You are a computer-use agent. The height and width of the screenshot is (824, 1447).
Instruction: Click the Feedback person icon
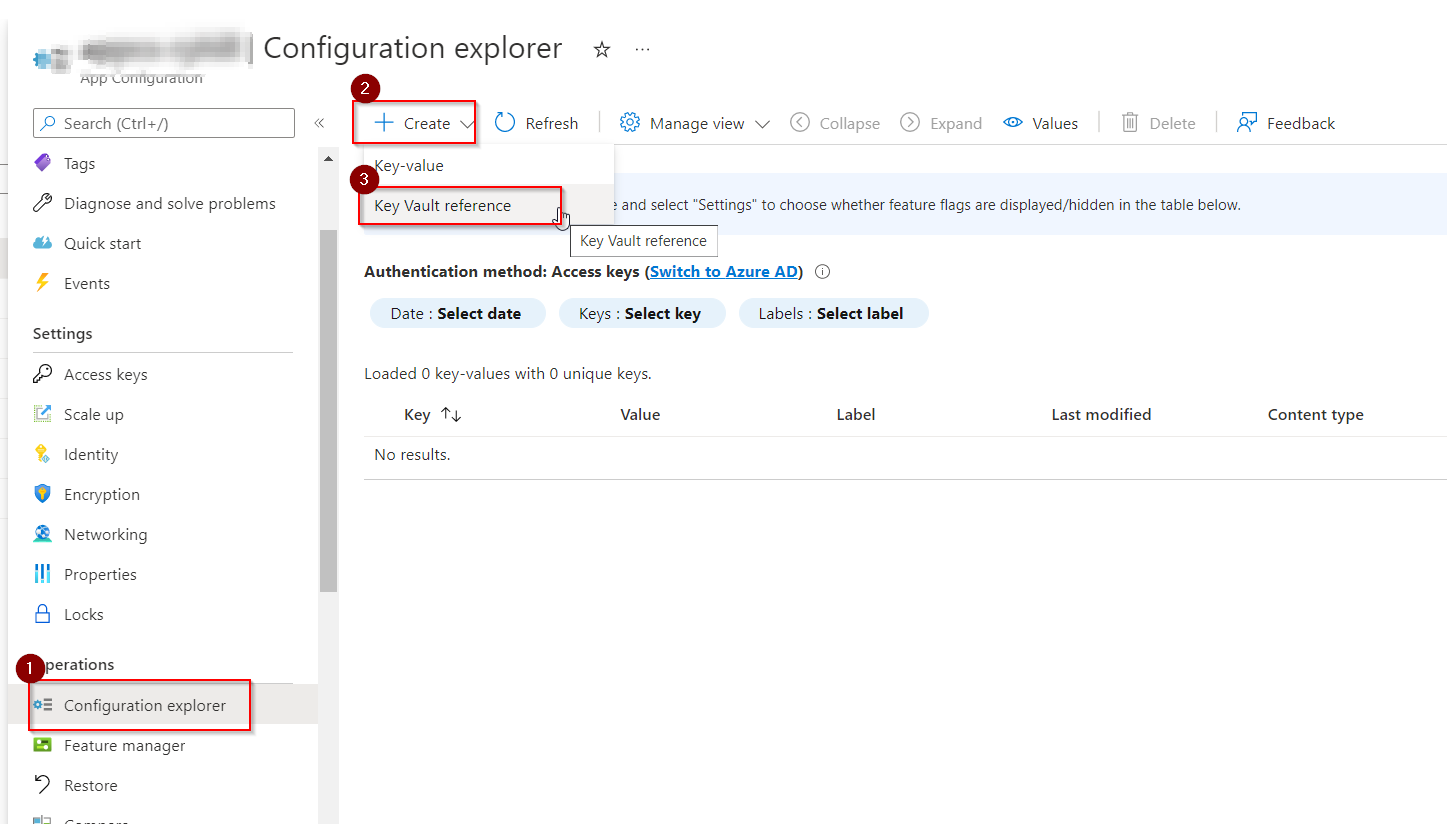point(1247,122)
